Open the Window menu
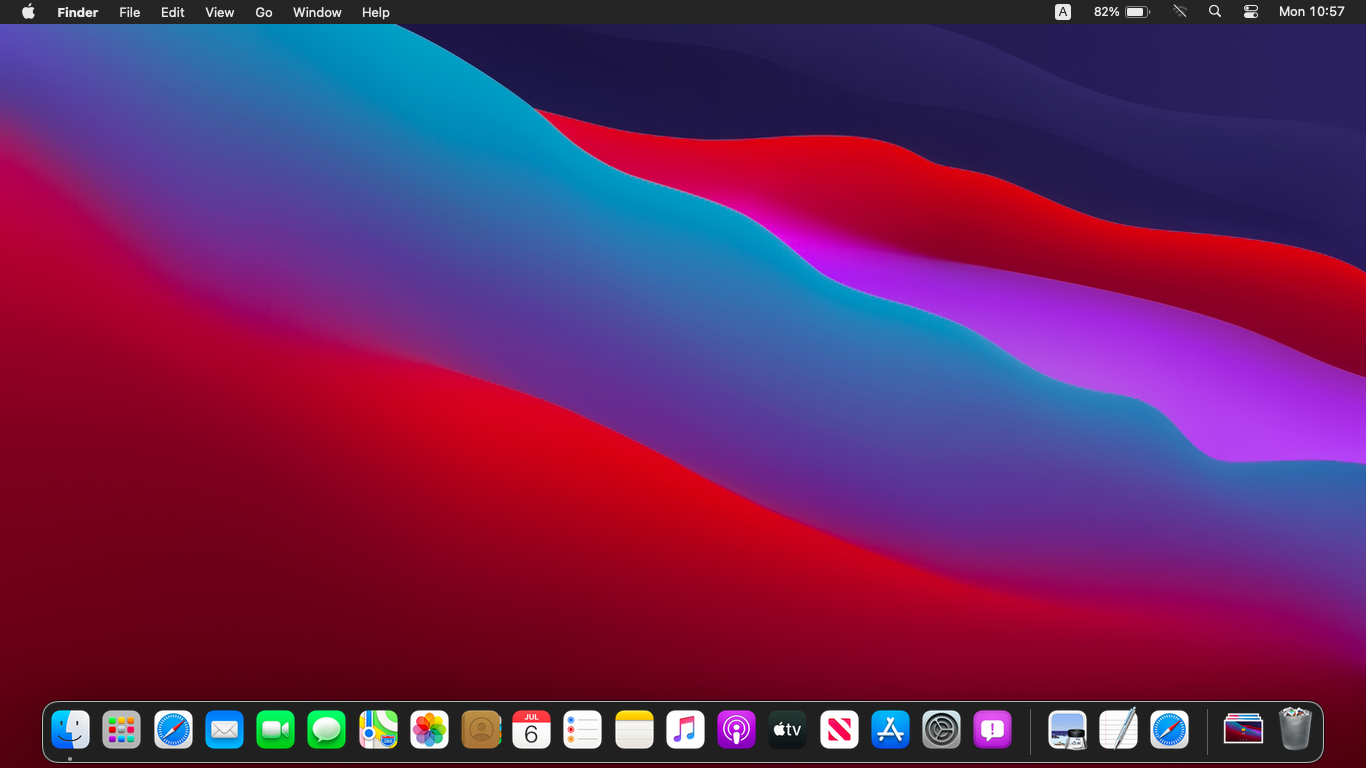The height and width of the screenshot is (768, 1366). click(x=317, y=12)
